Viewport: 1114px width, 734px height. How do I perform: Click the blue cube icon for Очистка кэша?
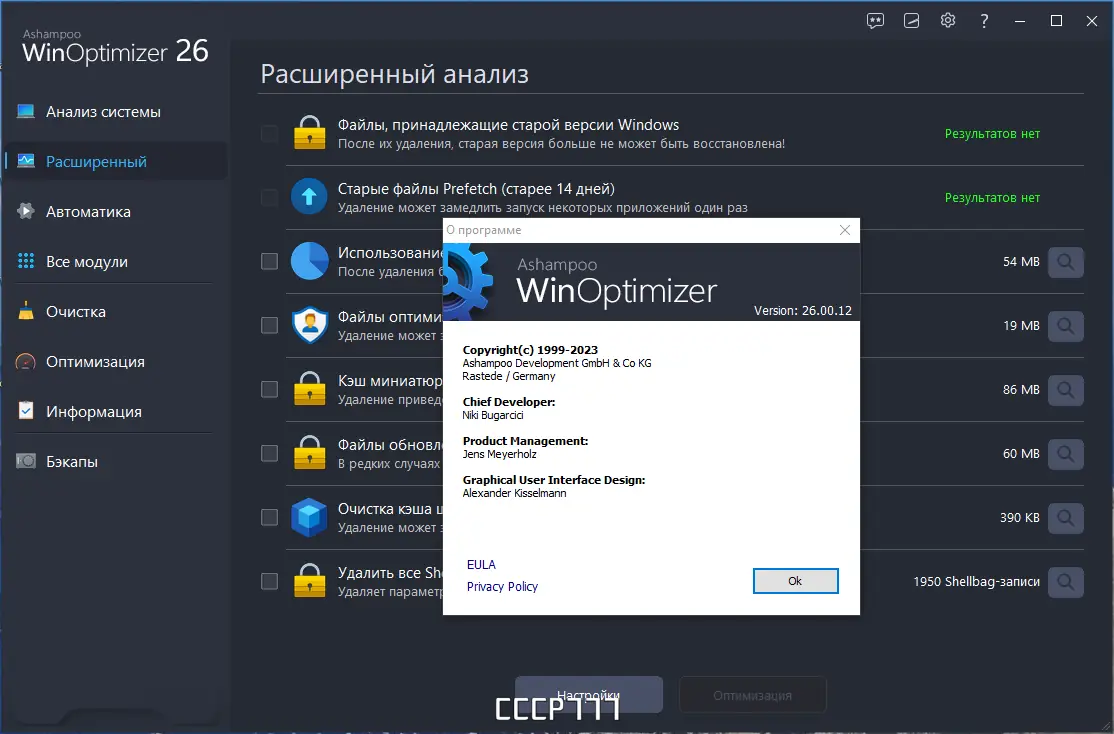tap(310, 517)
